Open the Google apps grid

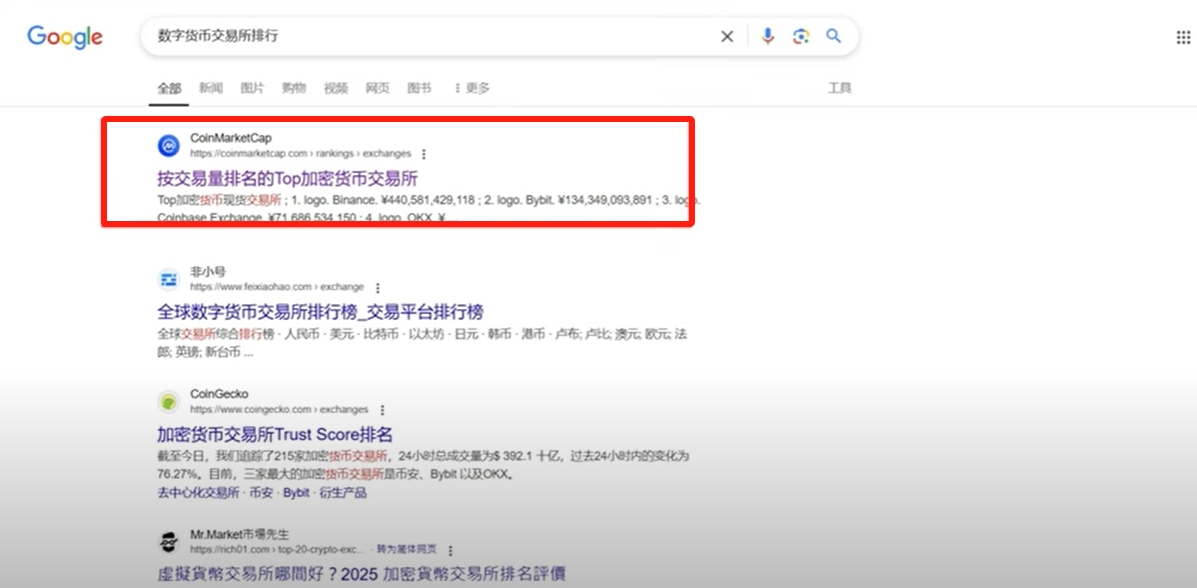[1183, 37]
